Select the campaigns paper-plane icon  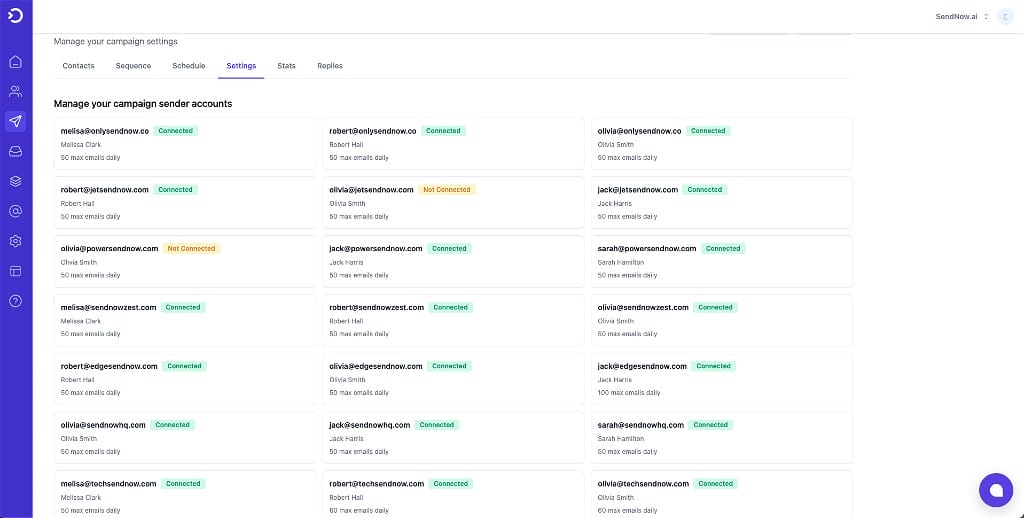(16, 121)
